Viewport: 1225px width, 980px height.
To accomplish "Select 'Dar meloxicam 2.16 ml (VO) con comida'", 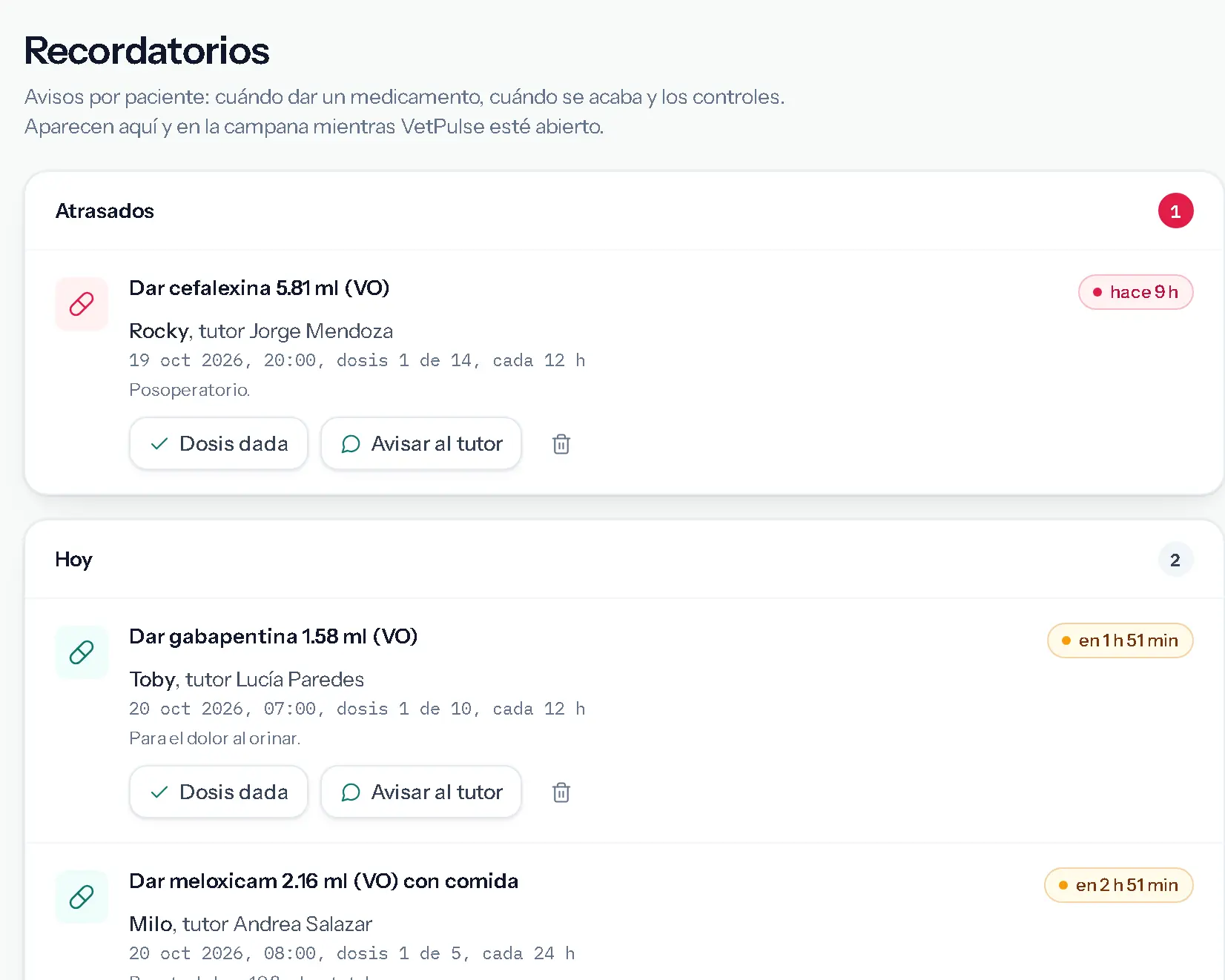I will pyautogui.click(x=323, y=881).
